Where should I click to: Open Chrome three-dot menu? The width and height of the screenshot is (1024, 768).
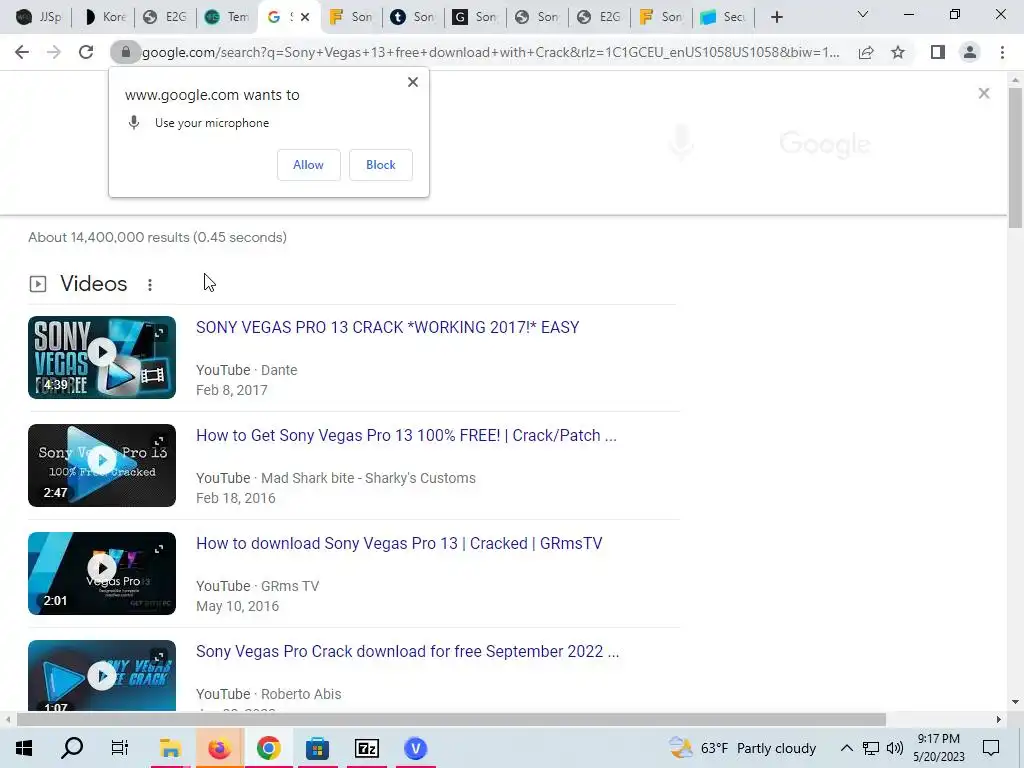pyautogui.click(x=1002, y=52)
